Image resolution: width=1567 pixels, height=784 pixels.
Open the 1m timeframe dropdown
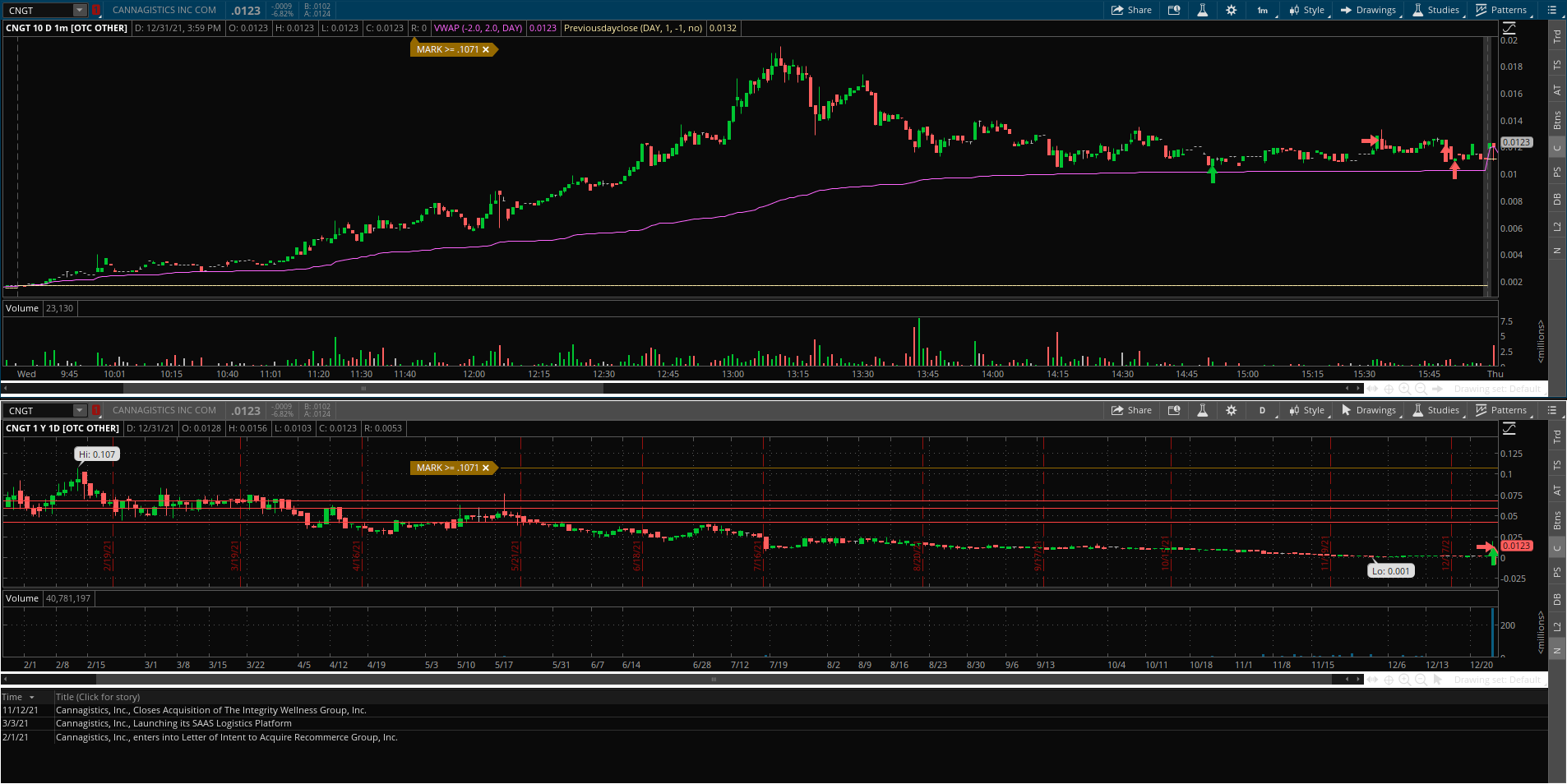point(1263,10)
